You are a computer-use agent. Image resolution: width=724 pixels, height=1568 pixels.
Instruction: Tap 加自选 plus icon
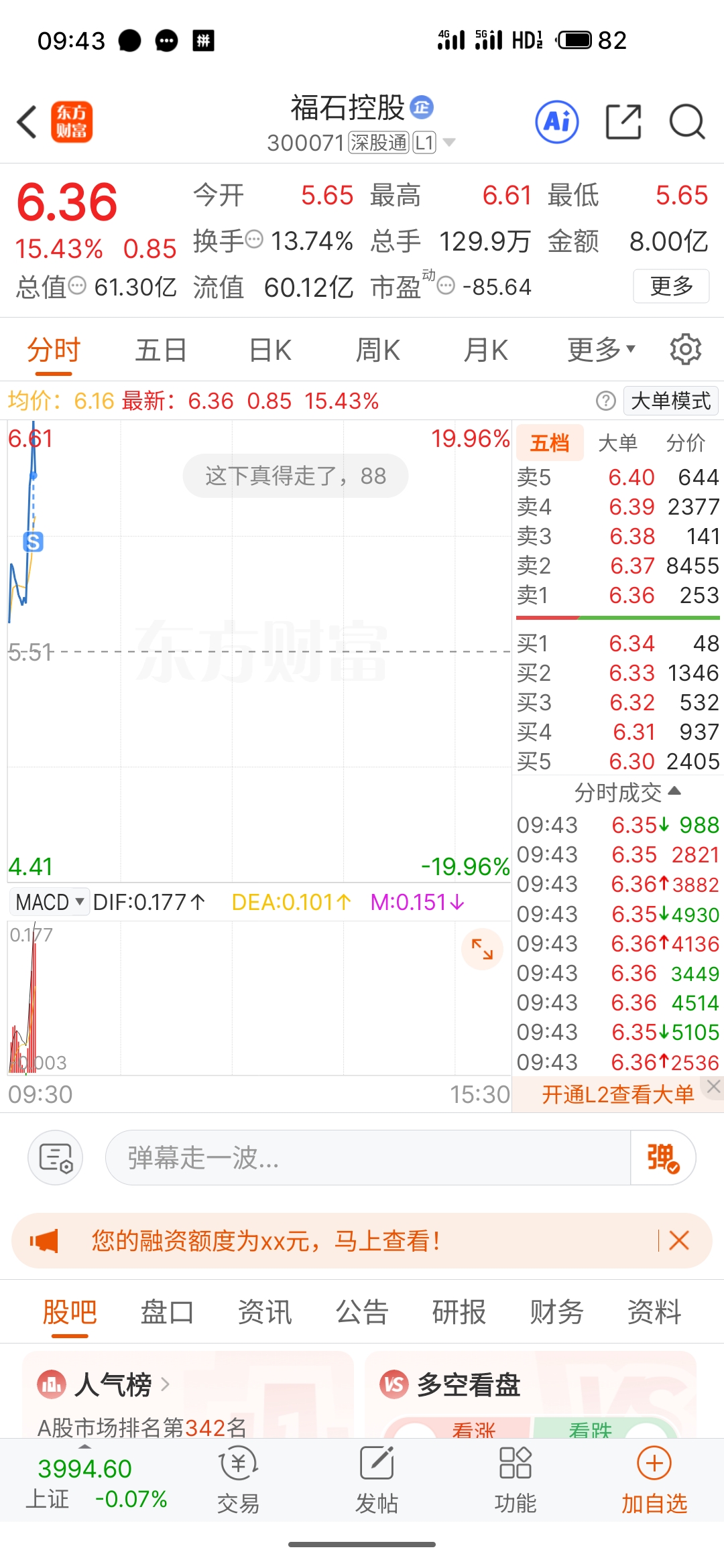point(654,1463)
